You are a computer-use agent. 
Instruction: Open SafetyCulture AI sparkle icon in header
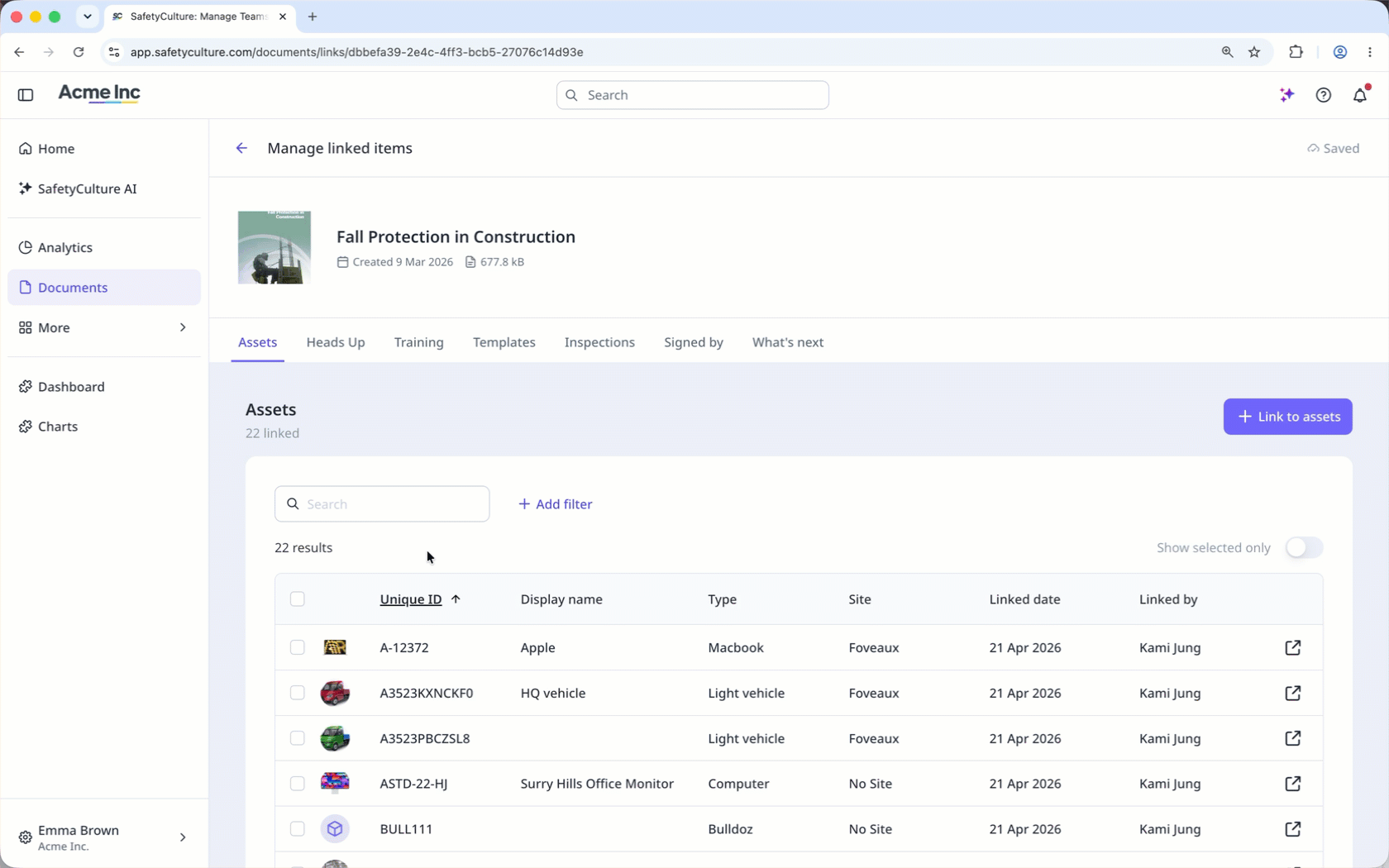tap(1286, 95)
